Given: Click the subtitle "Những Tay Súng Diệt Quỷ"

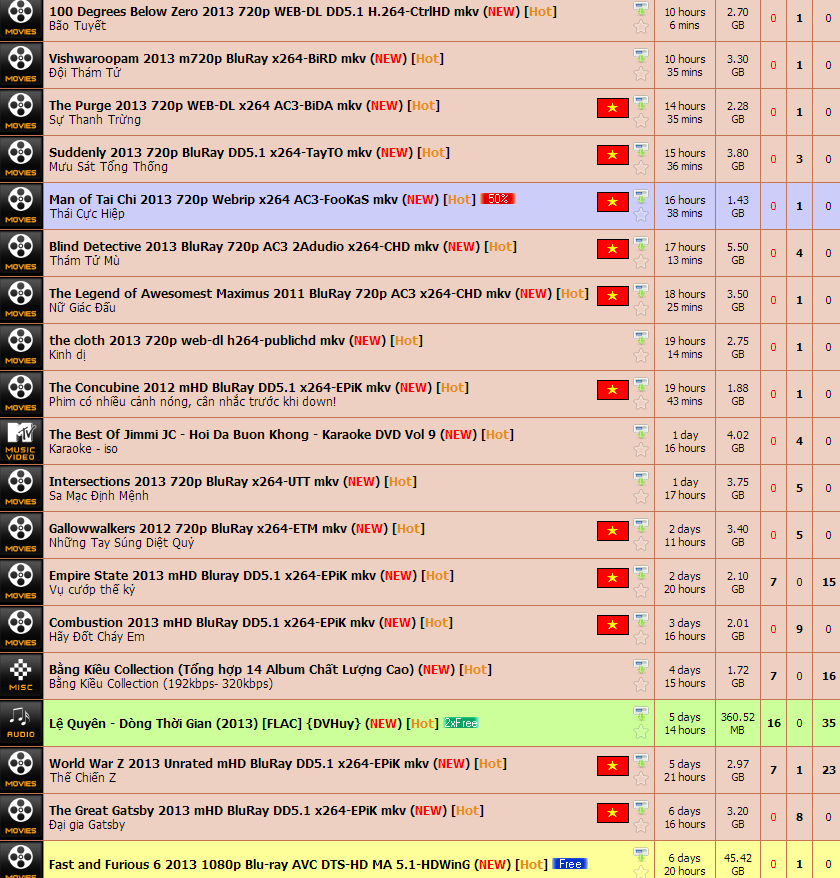Looking at the screenshot, I should [122, 543].
